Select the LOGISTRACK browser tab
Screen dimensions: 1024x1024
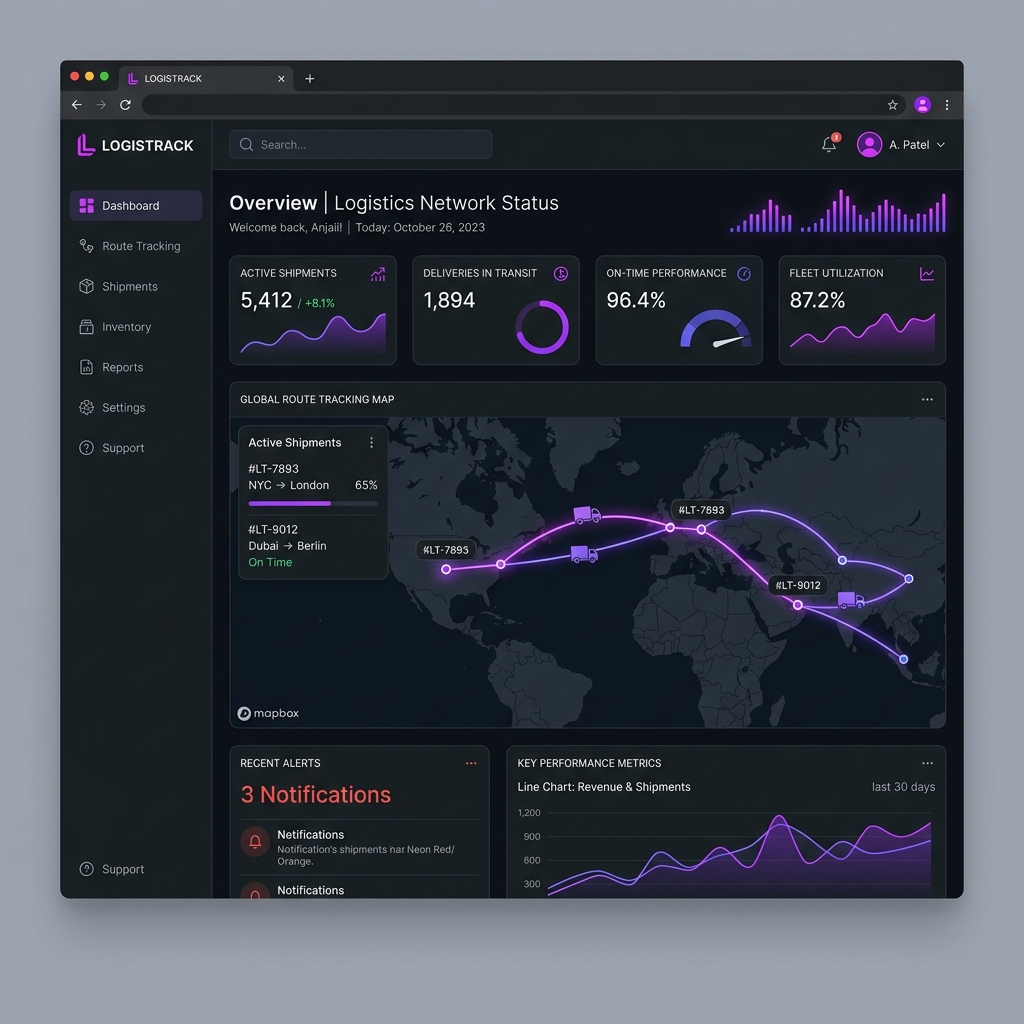click(x=206, y=78)
